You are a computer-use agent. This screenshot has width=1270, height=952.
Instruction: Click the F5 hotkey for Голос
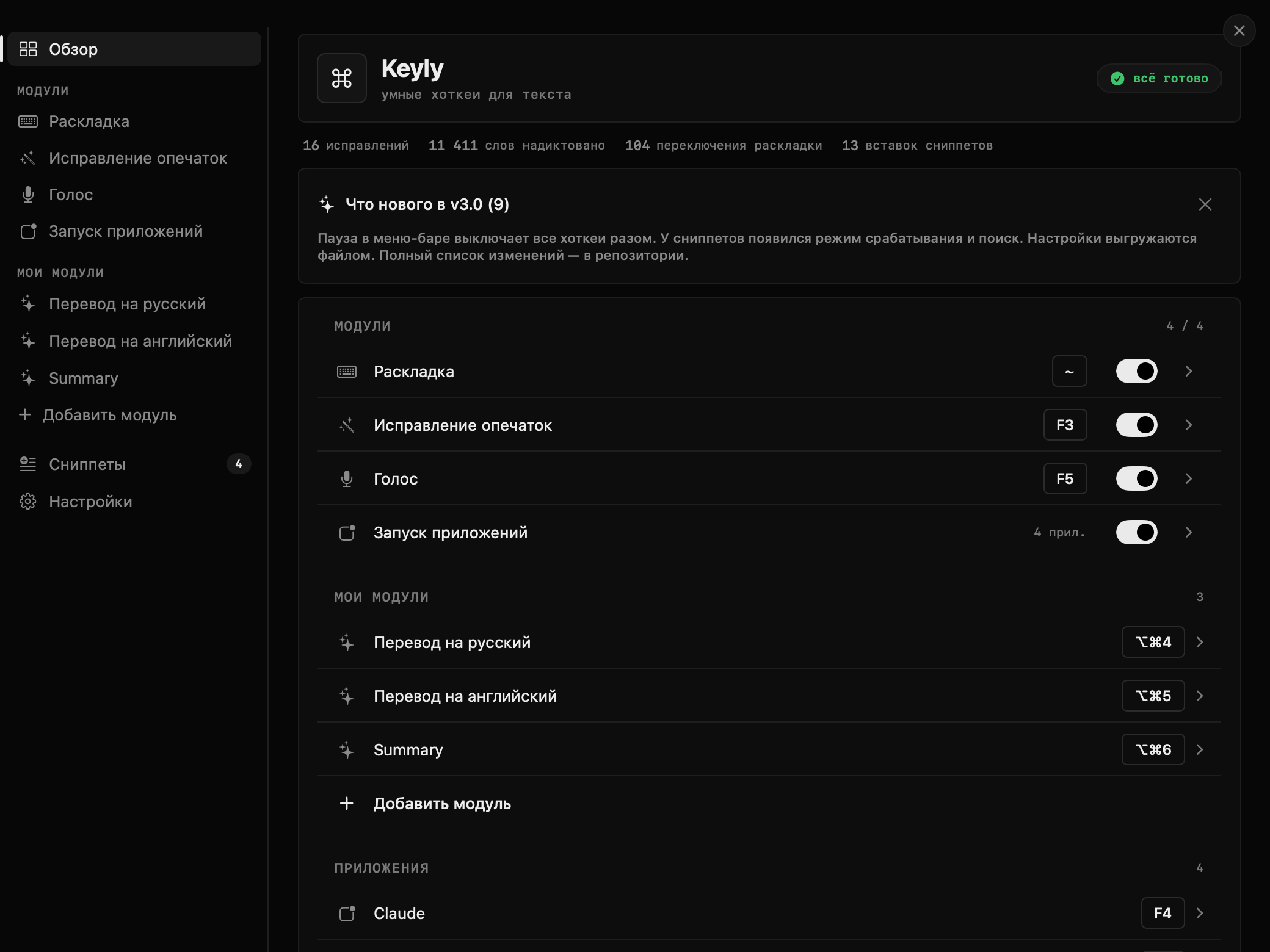point(1065,478)
